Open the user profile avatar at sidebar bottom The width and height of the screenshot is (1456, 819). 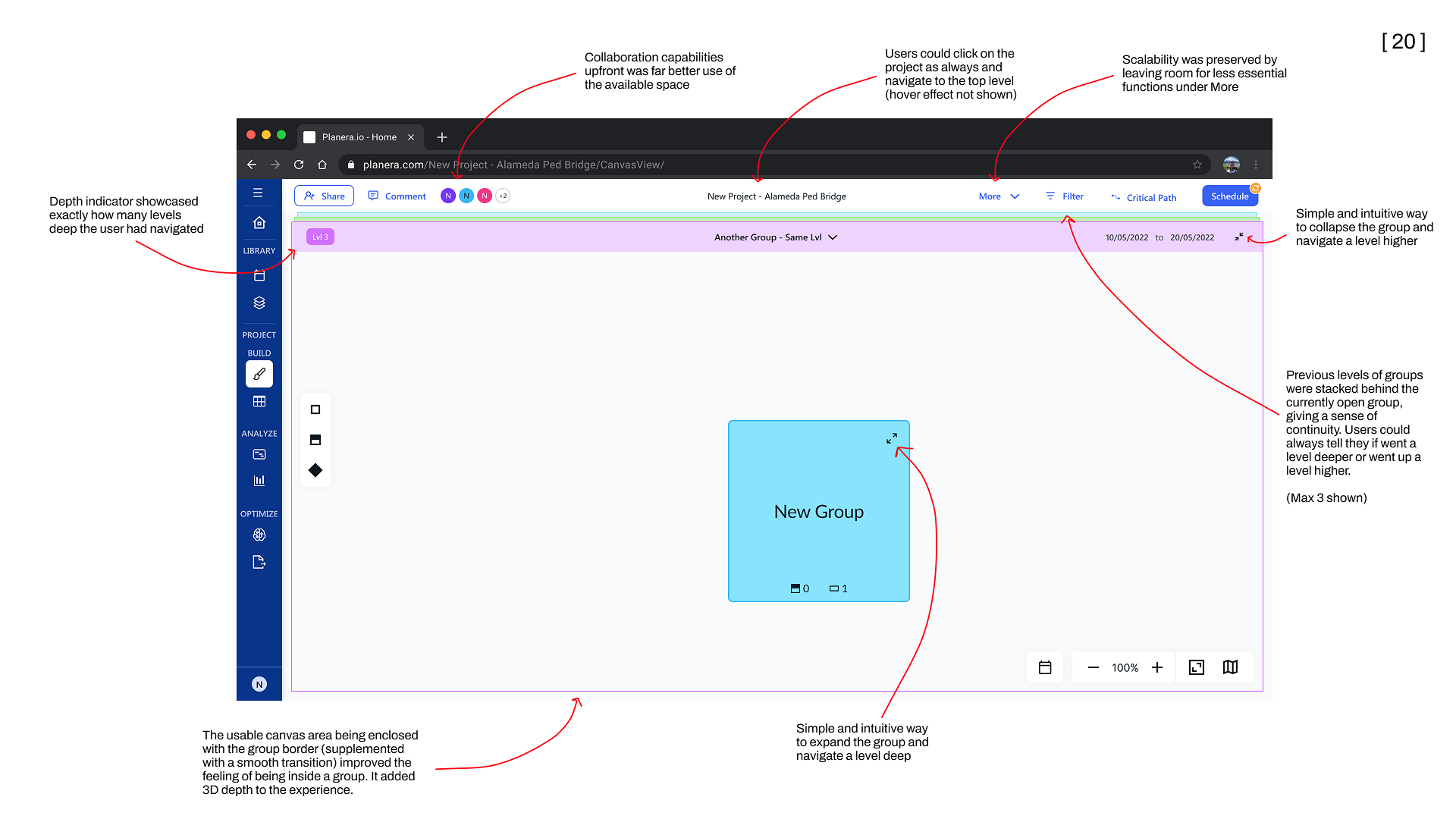tap(259, 684)
